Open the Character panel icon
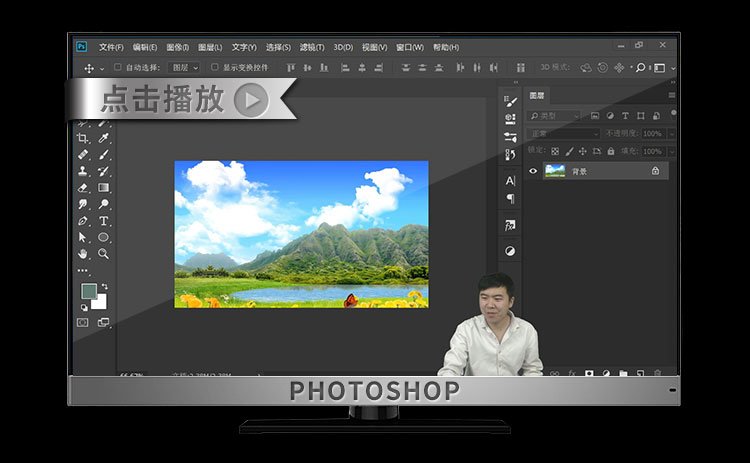This screenshot has width=750, height=463. (x=510, y=181)
